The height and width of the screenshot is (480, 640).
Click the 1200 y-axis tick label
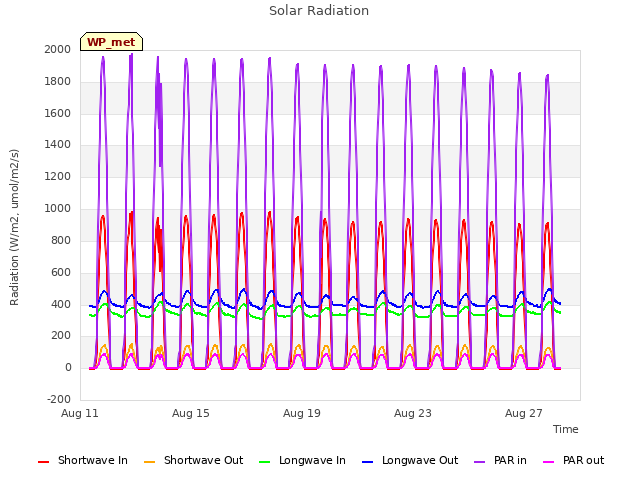pyautogui.click(x=58, y=176)
